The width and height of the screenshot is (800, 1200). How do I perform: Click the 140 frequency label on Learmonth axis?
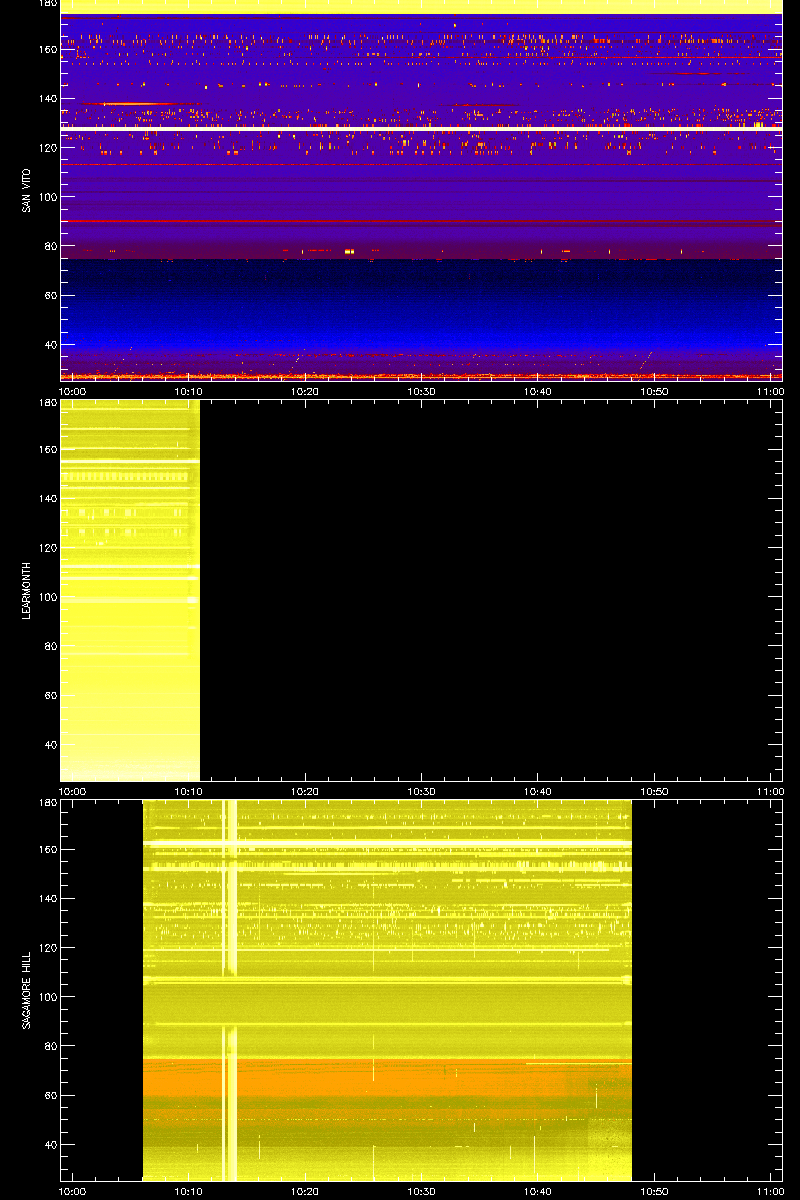(x=47, y=499)
